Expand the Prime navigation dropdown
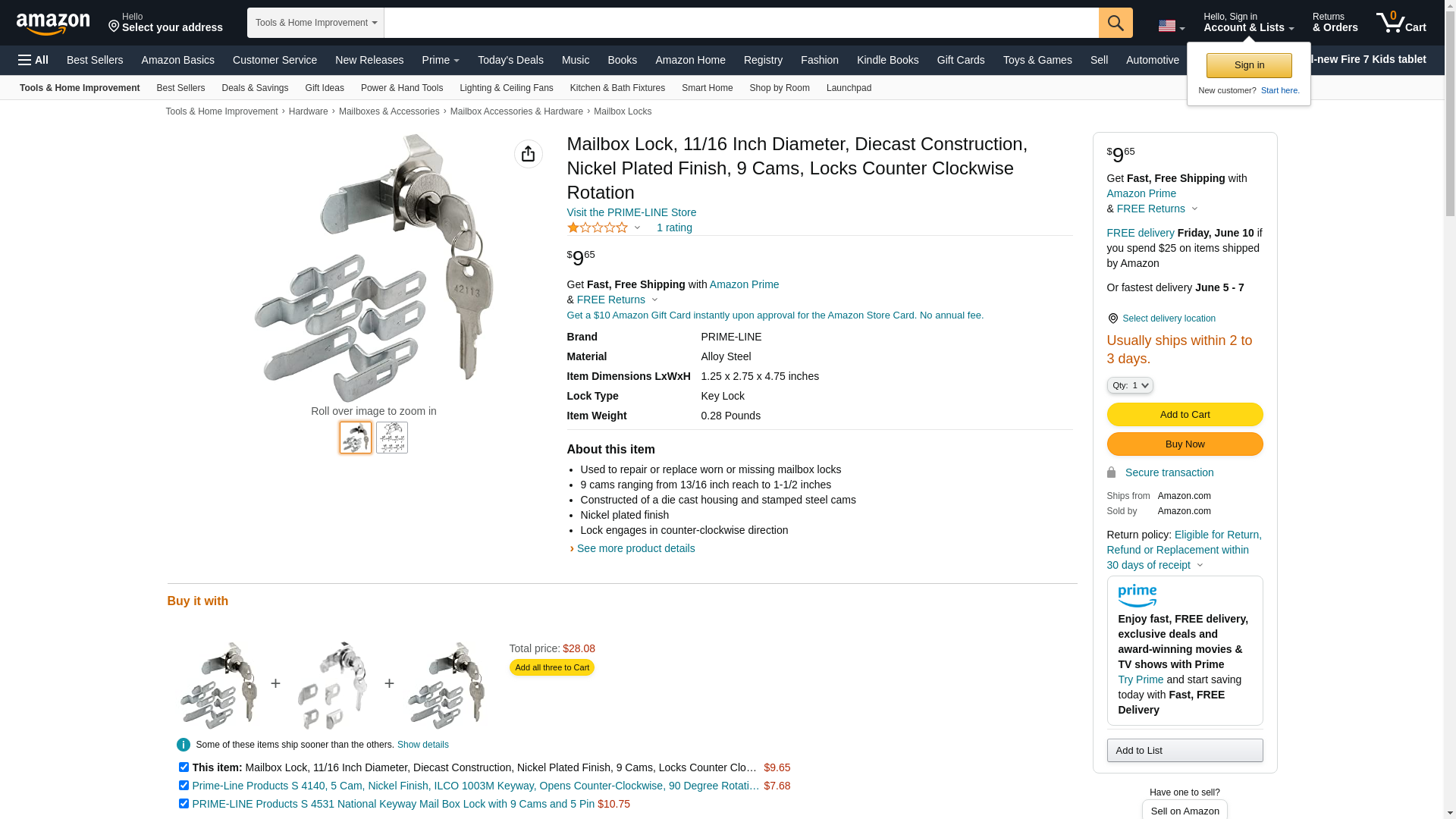The height and width of the screenshot is (819, 1456). (x=441, y=60)
